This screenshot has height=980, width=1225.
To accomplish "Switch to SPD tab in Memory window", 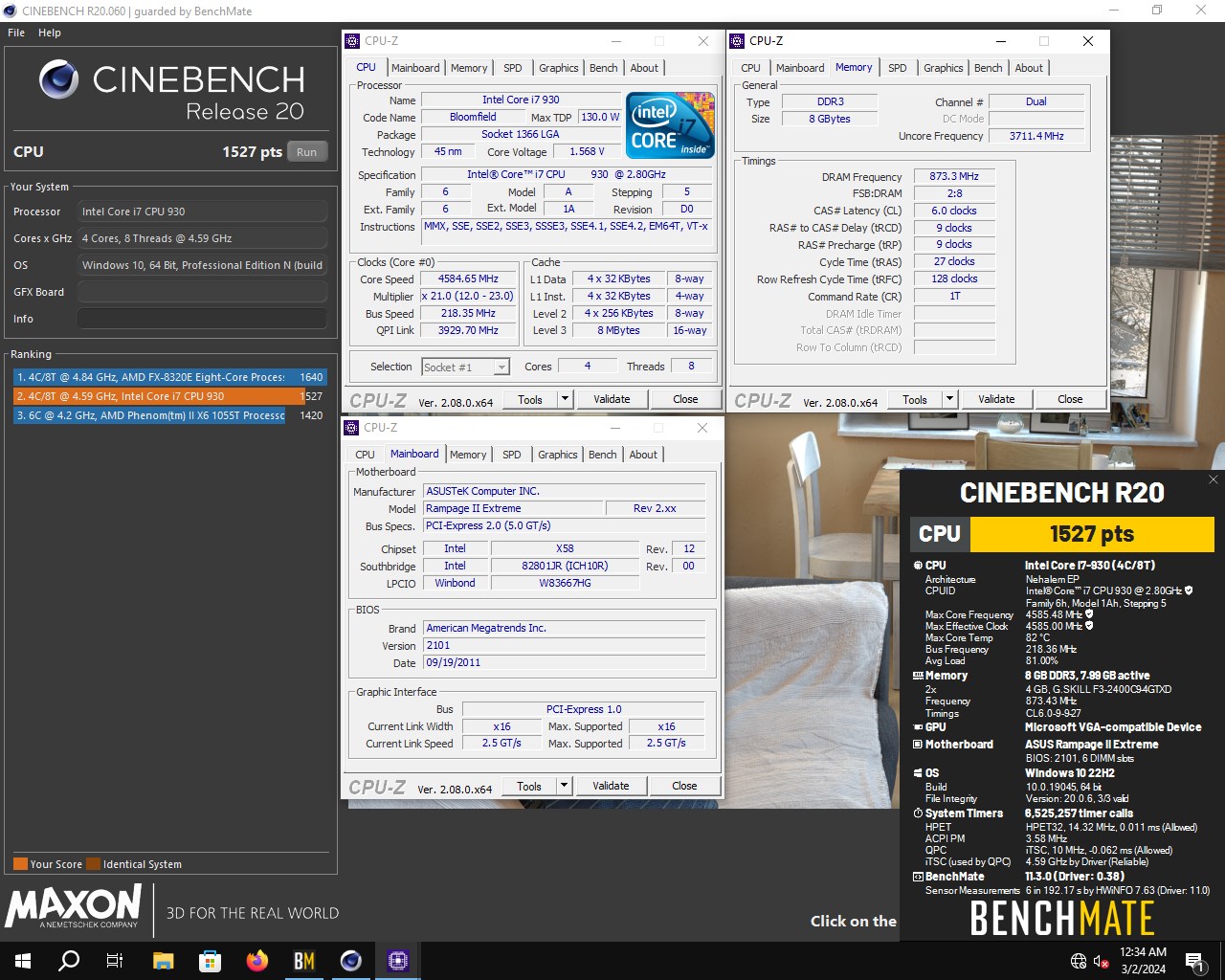I will [897, 68].
